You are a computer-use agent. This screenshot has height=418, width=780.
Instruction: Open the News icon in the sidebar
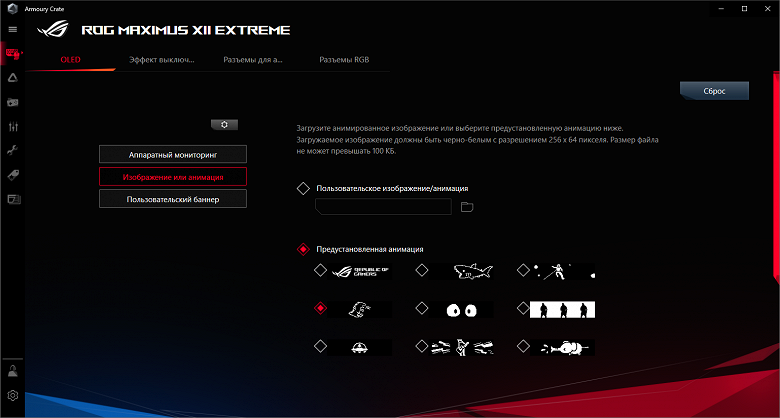point(13,200)
